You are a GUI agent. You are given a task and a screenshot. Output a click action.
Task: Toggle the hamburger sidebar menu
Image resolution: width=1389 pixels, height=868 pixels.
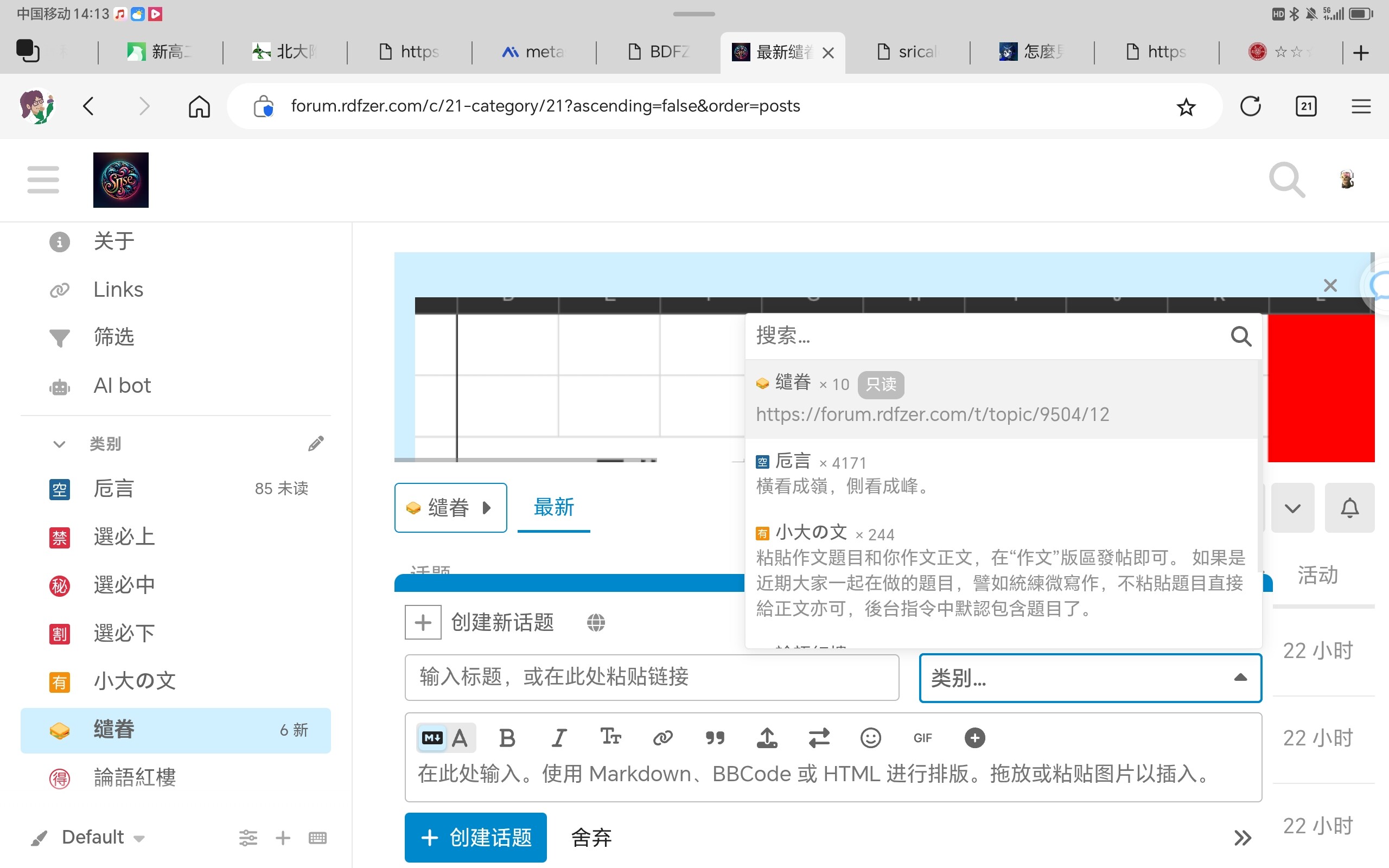click(43, 180)
